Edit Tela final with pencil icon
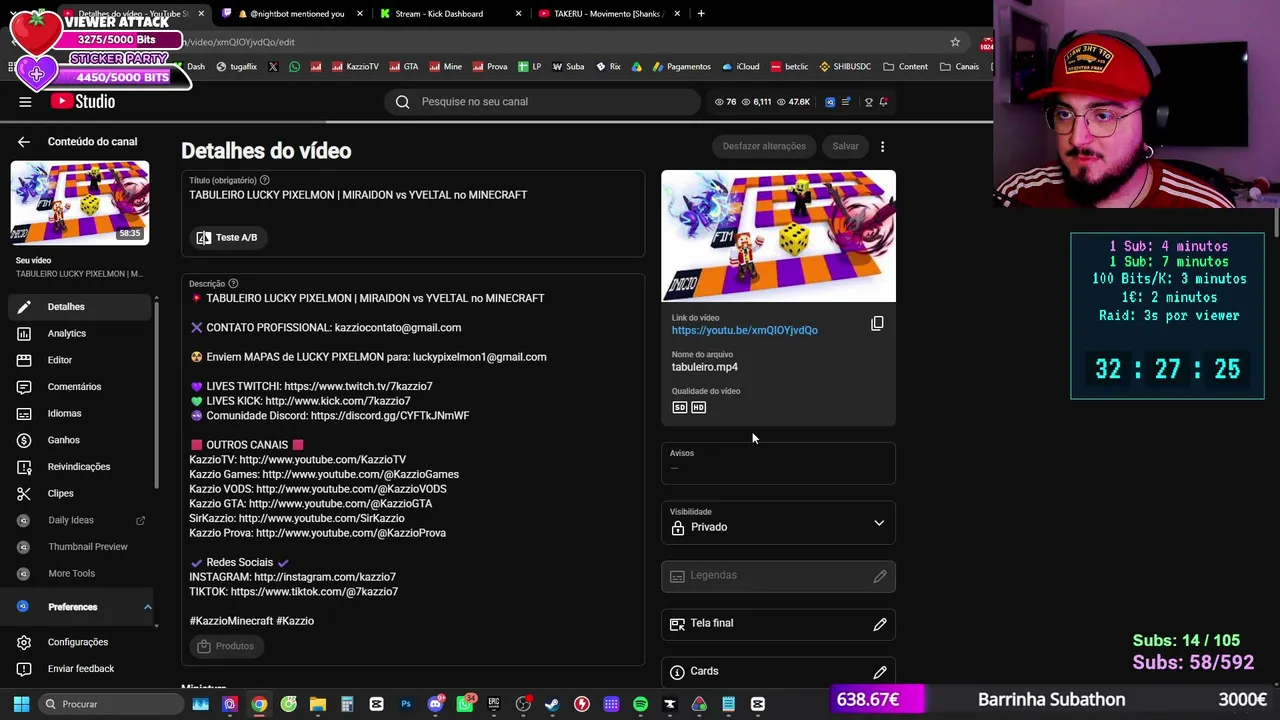1280x720 pixels. 880,624
